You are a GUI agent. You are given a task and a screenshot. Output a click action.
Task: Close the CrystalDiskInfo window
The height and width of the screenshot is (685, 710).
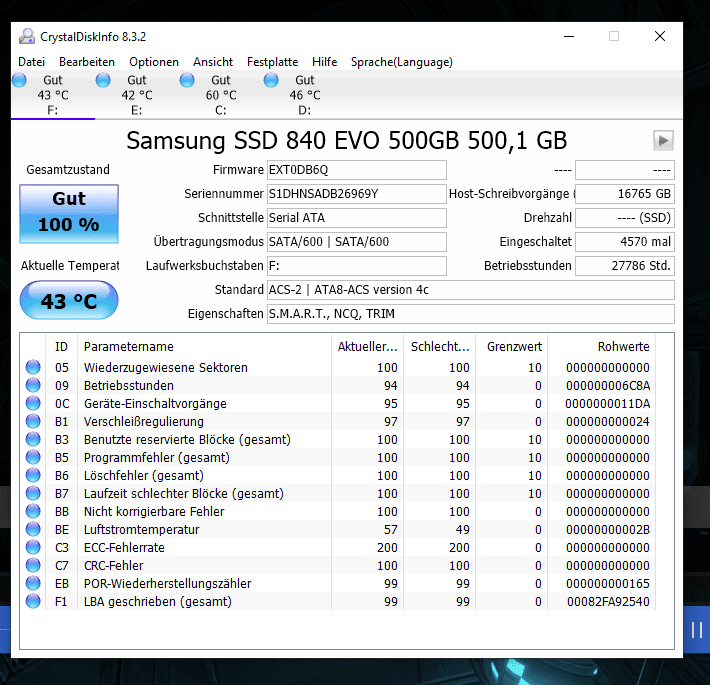tap(660, 36)
